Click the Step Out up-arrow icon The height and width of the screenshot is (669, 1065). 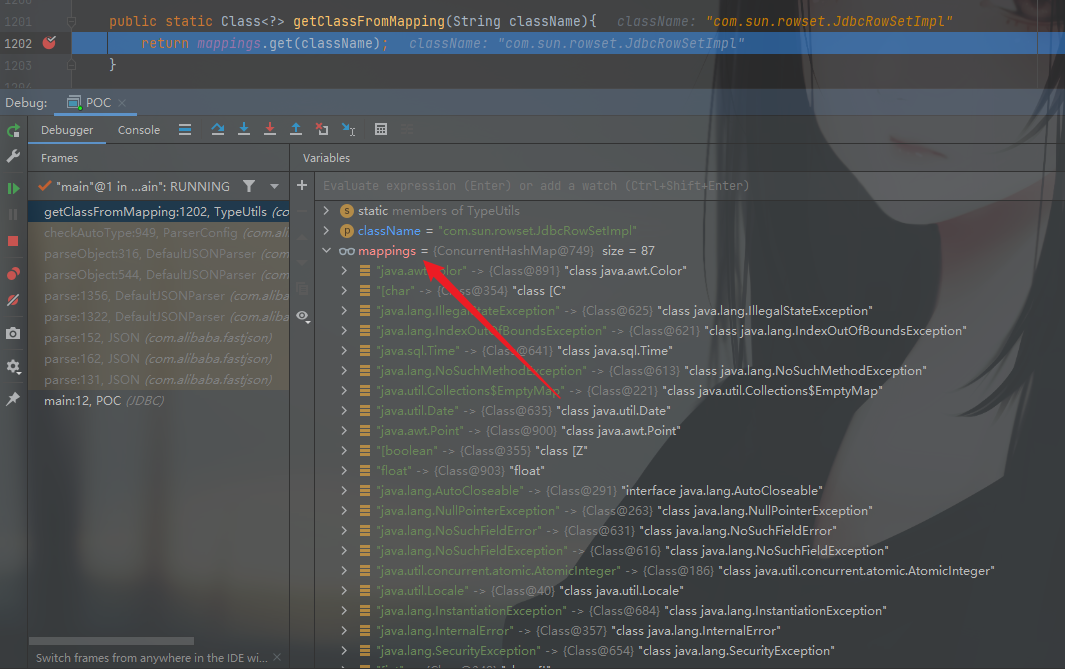click(295, 129)
